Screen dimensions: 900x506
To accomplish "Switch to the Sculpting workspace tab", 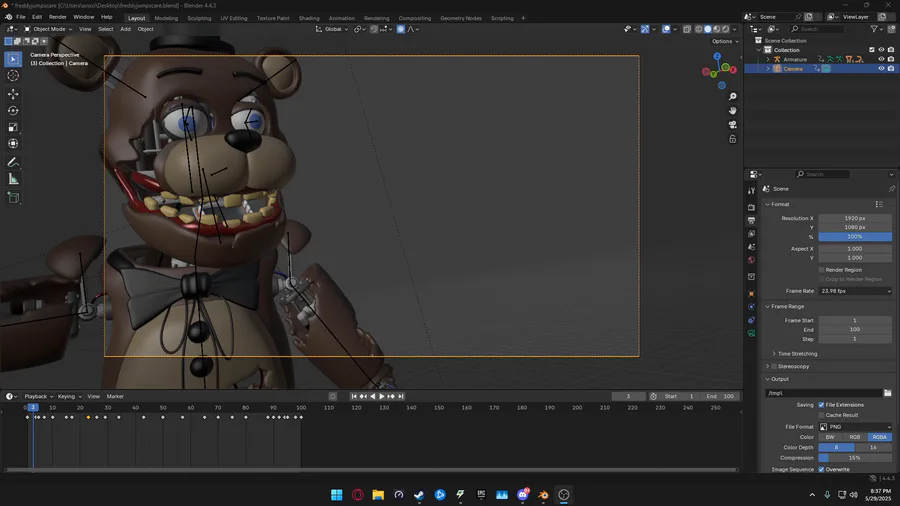I will tap(199, 18).
